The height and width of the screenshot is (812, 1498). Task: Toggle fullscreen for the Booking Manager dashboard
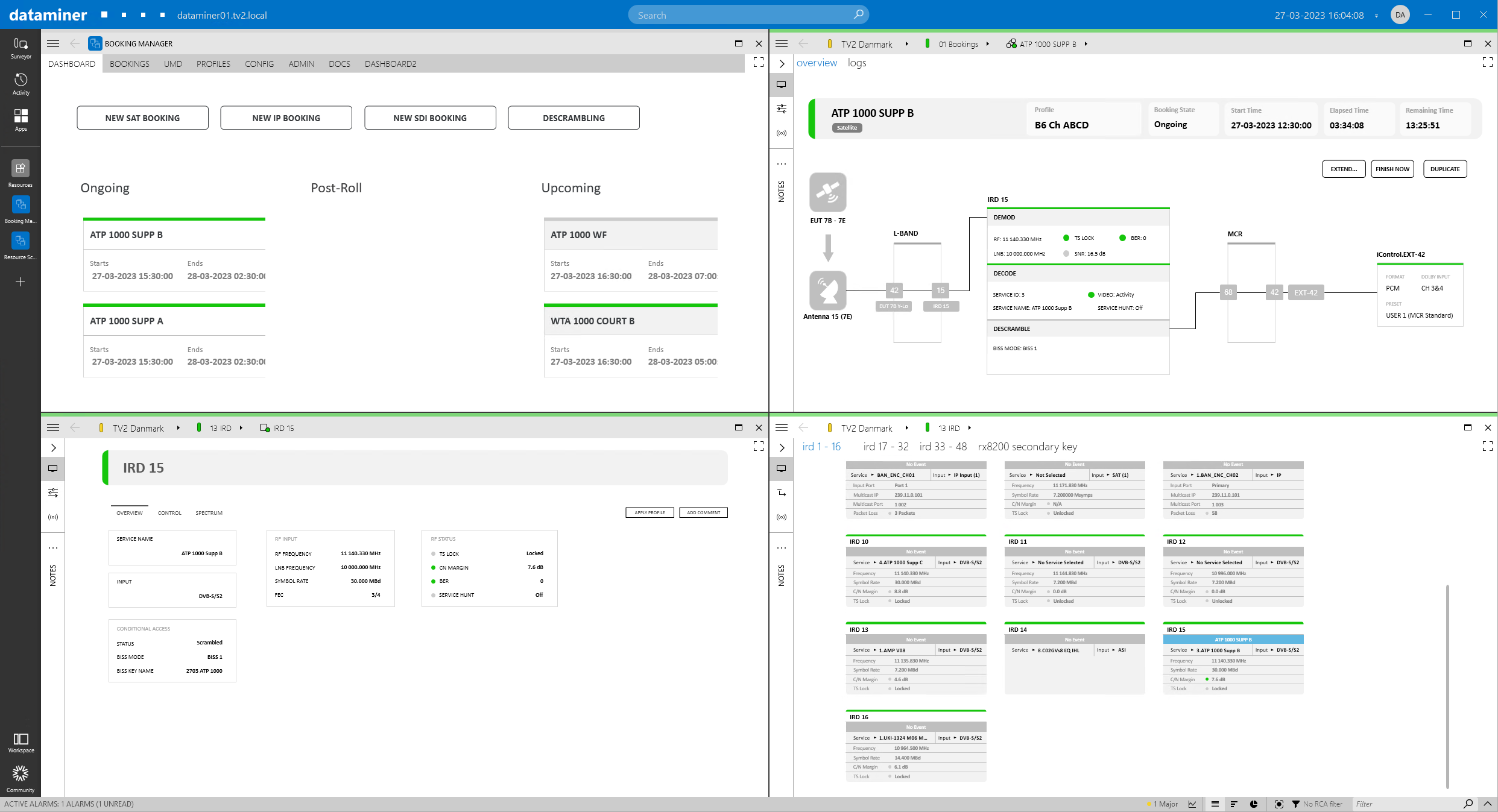[759, 62]
